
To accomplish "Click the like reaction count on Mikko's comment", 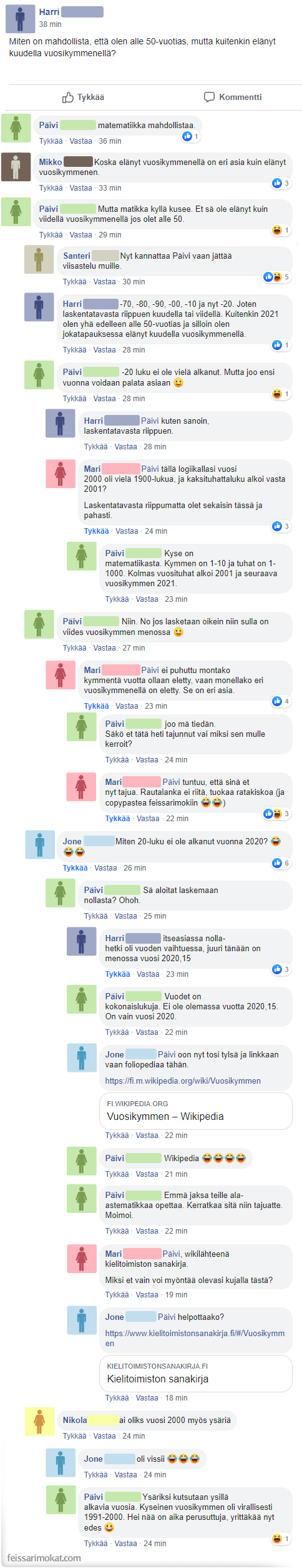I will (x=281, y=183).
